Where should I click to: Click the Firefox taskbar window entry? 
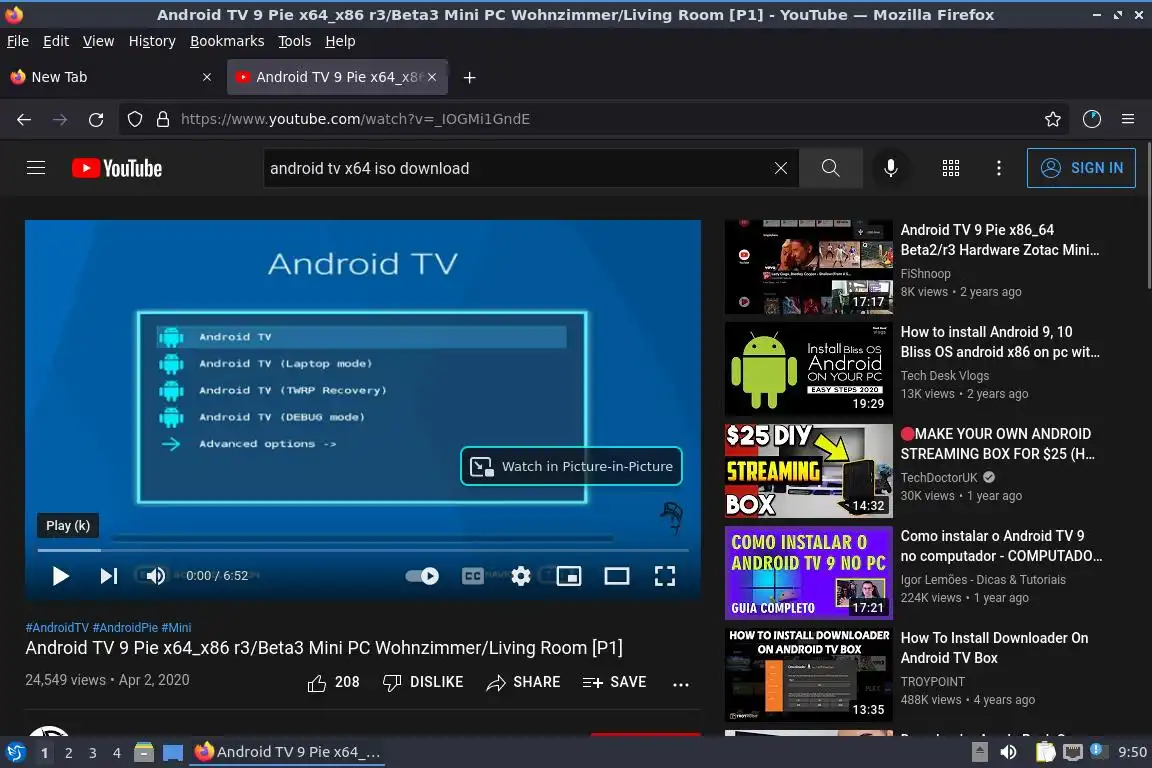287,752
